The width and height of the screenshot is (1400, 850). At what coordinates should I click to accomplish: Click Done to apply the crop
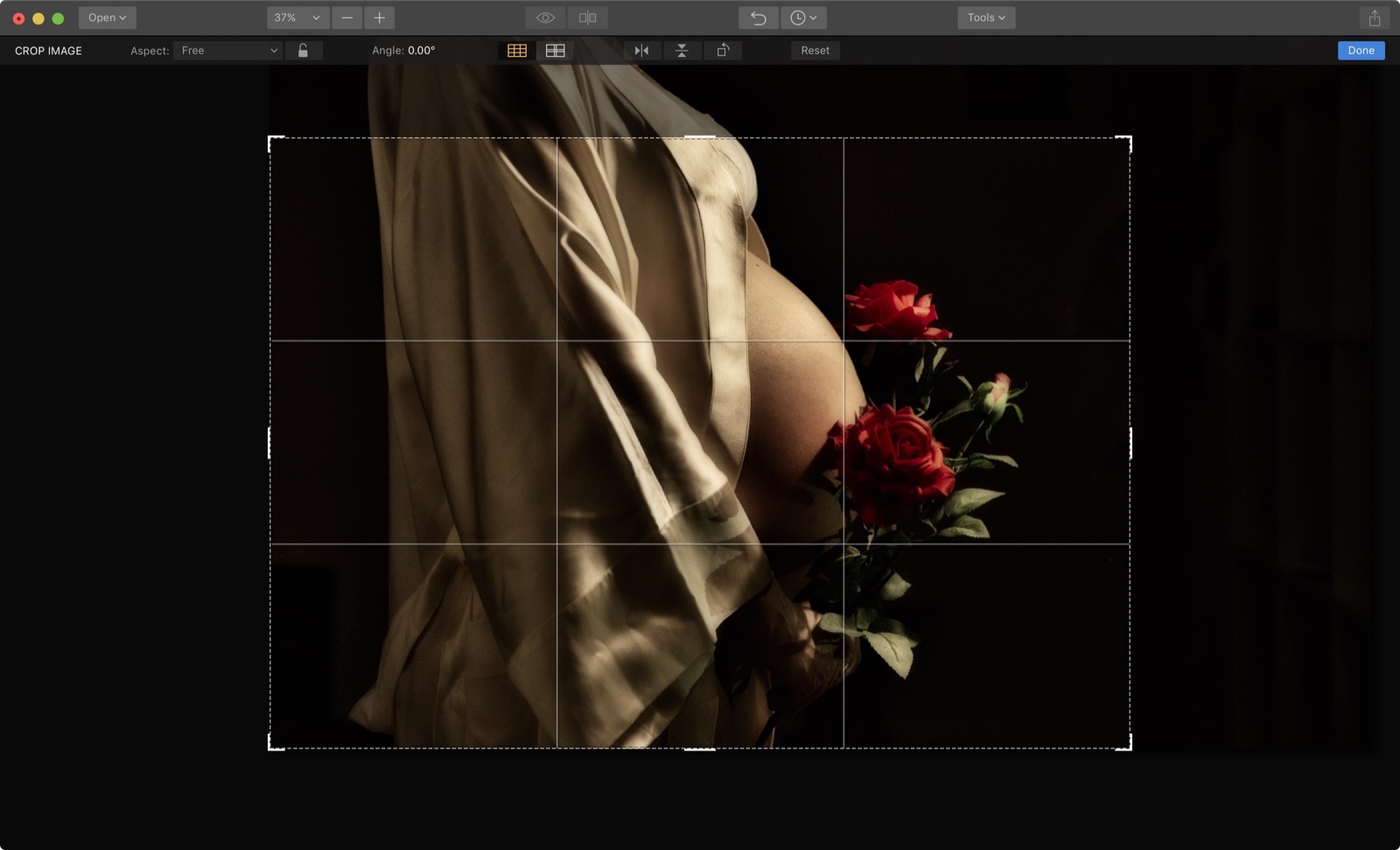click(x=1360, y=51)
